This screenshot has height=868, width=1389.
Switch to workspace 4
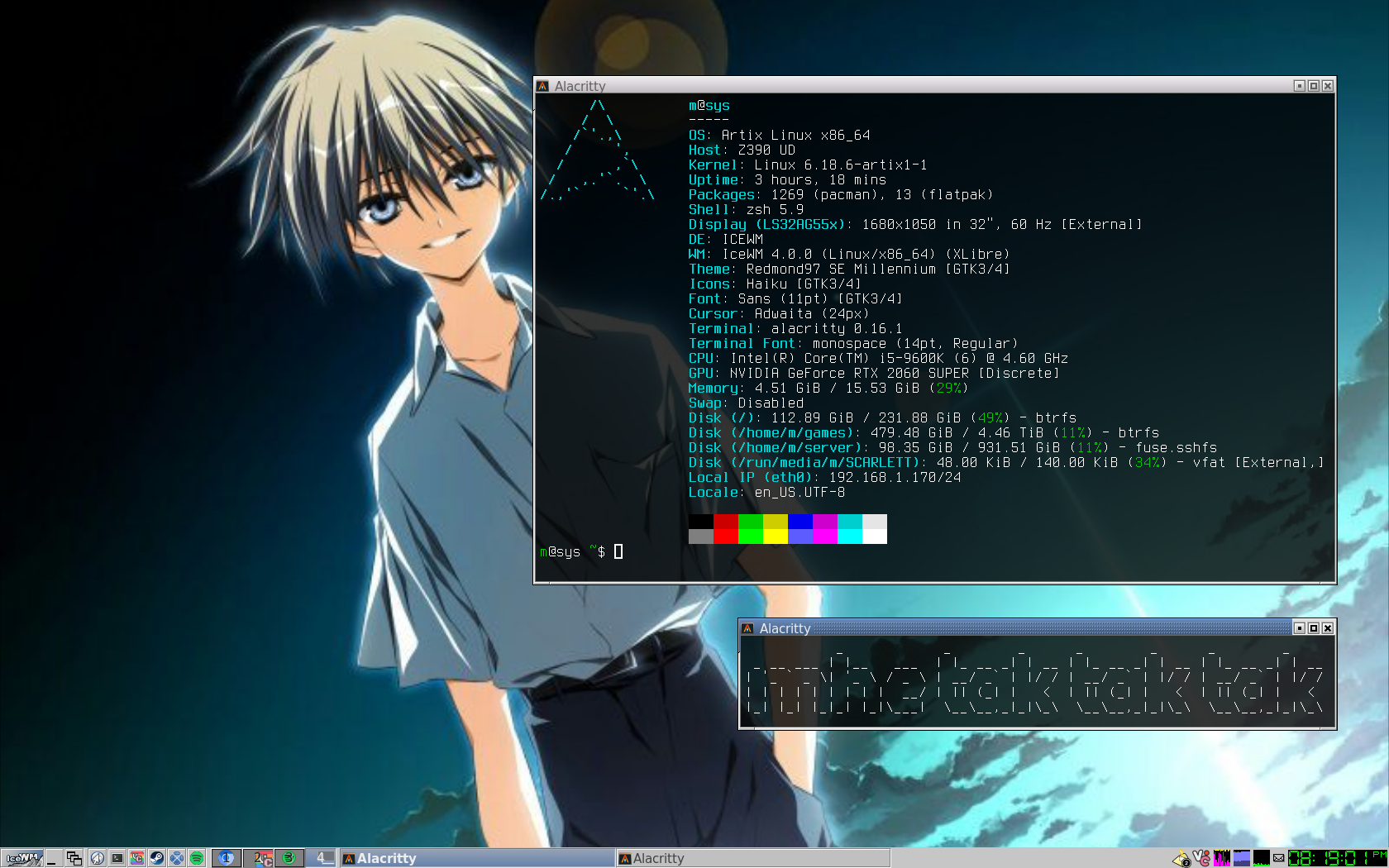point(322,858)
